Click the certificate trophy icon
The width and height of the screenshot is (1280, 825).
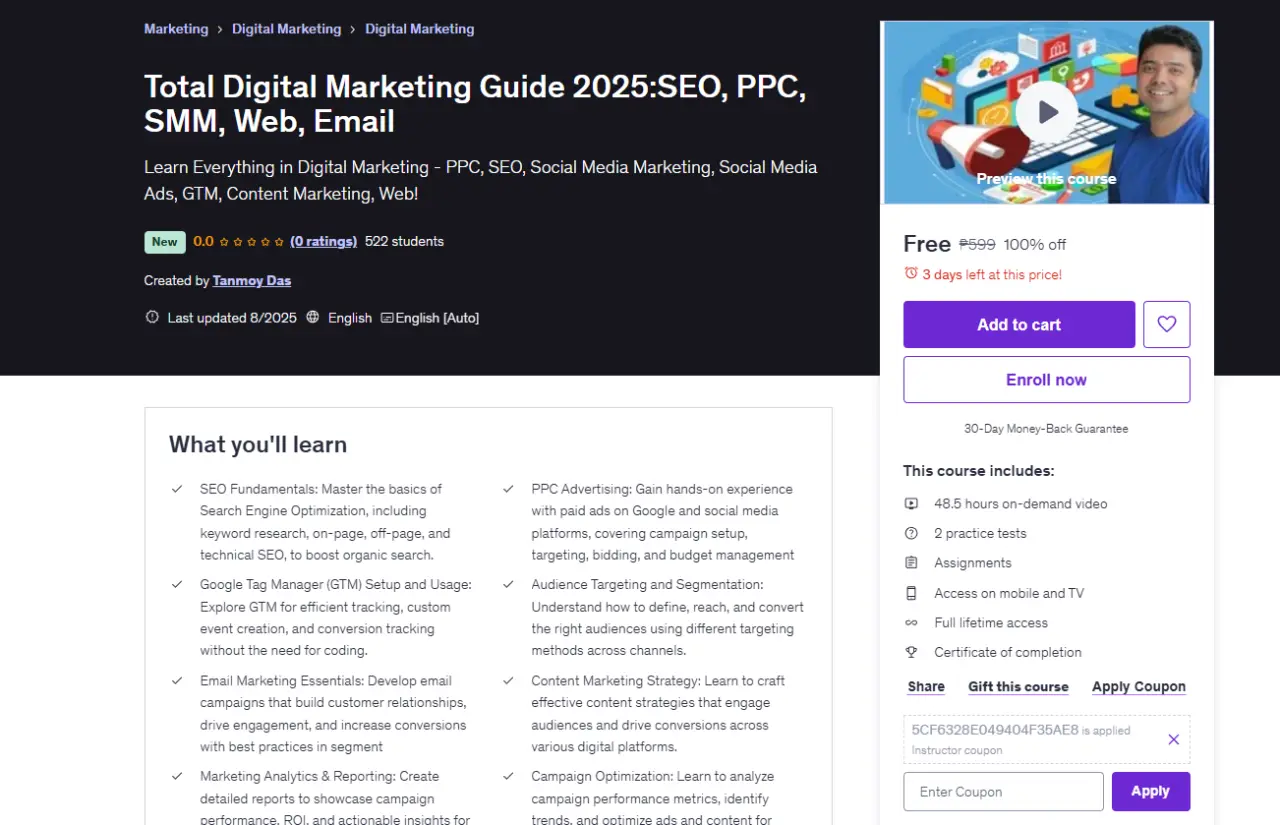coord(911,652)
